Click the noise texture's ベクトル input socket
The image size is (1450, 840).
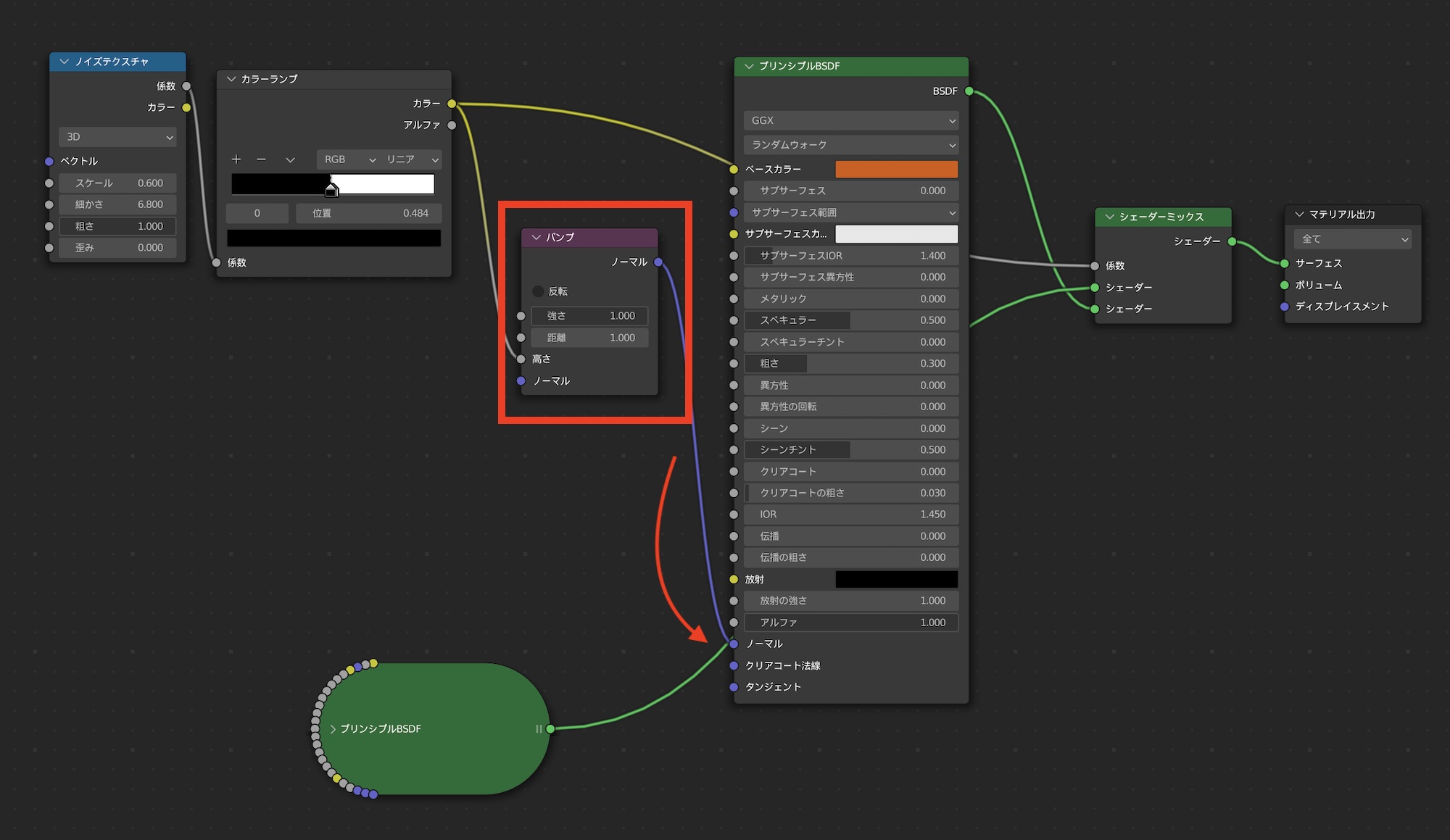click(49, 161)
